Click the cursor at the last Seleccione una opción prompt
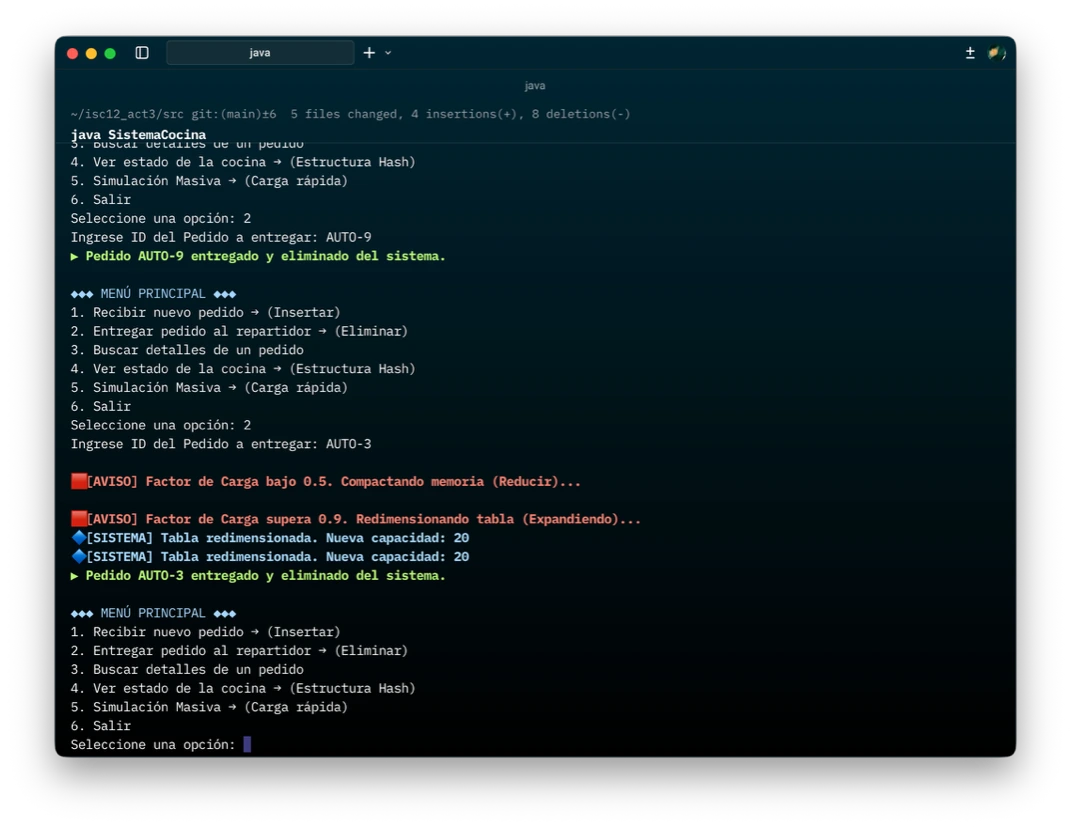The image size is (1072, 831). [247, 745]
